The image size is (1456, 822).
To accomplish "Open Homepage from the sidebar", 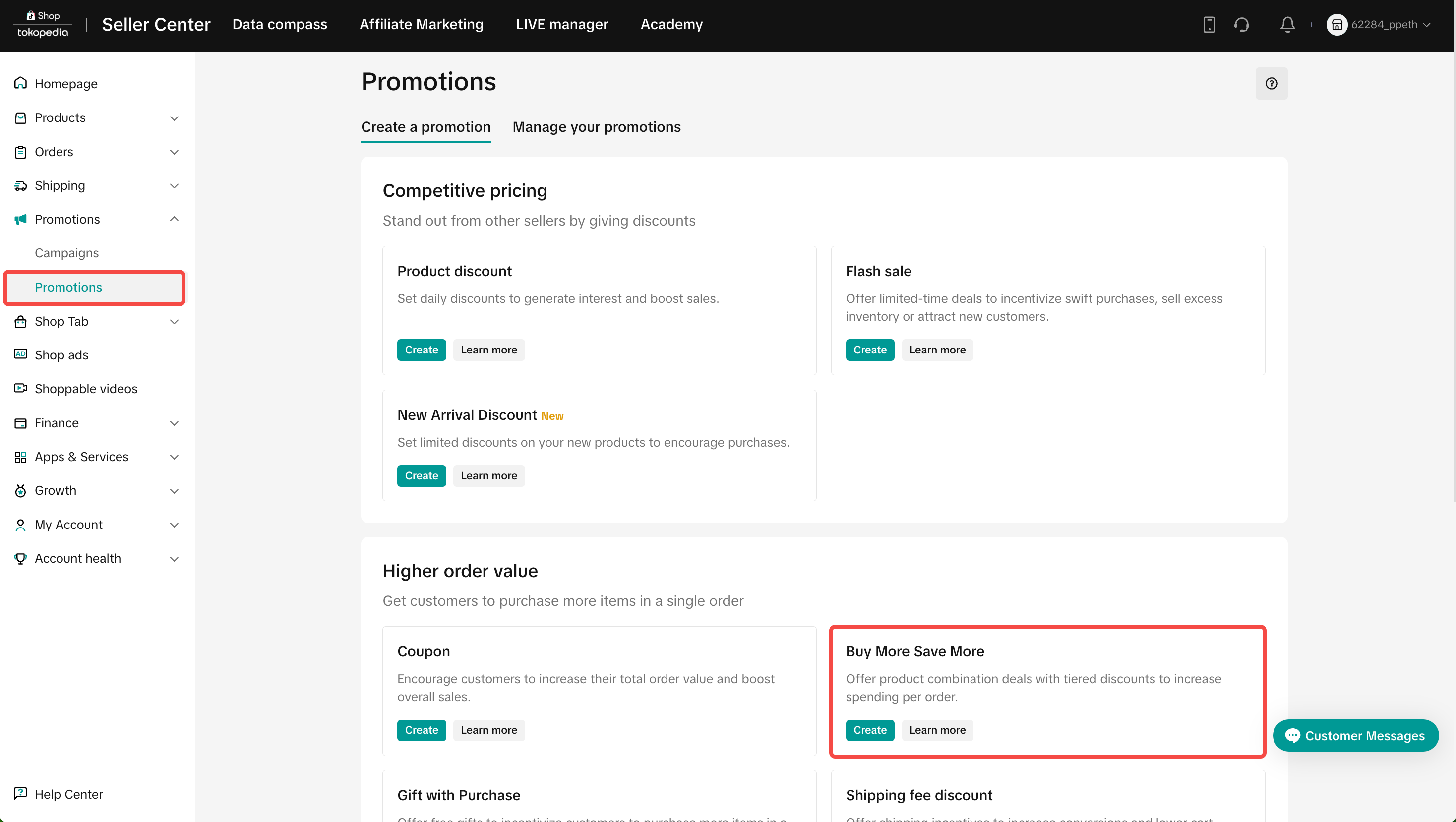I will click(65, 84).
